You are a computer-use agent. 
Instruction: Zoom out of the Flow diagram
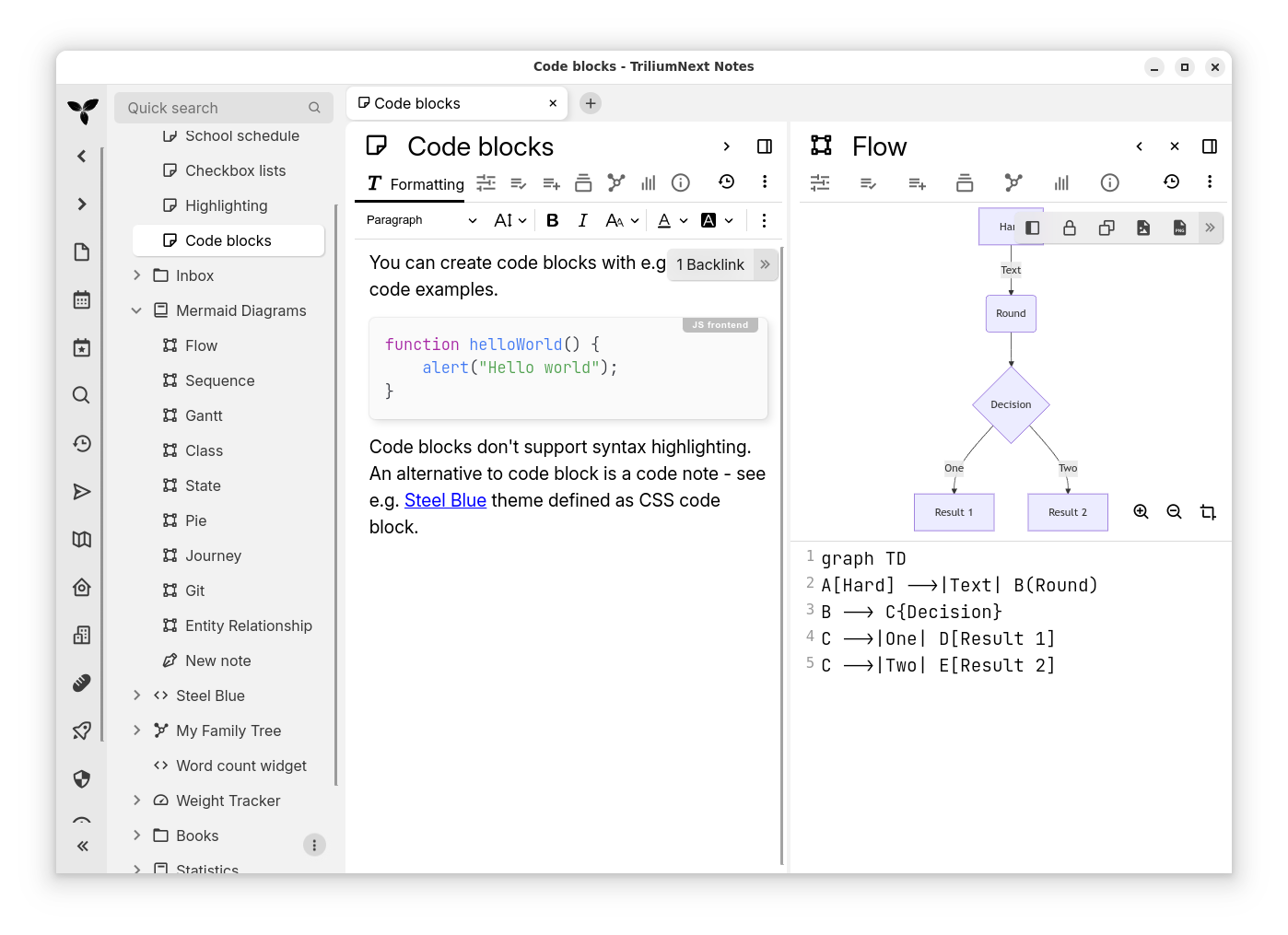pos(1174,512)
